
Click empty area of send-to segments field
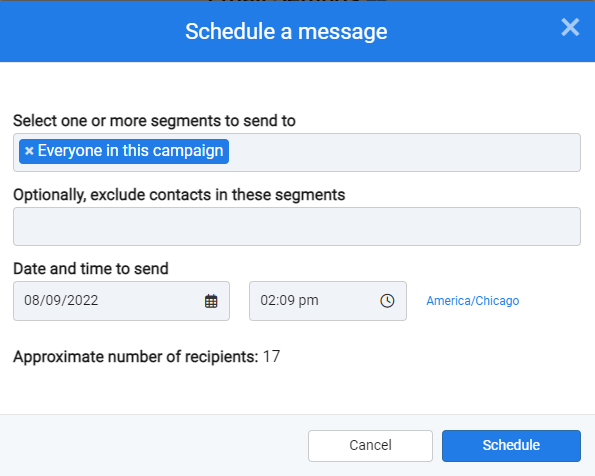pyautogui.click(x=404, y=152)
